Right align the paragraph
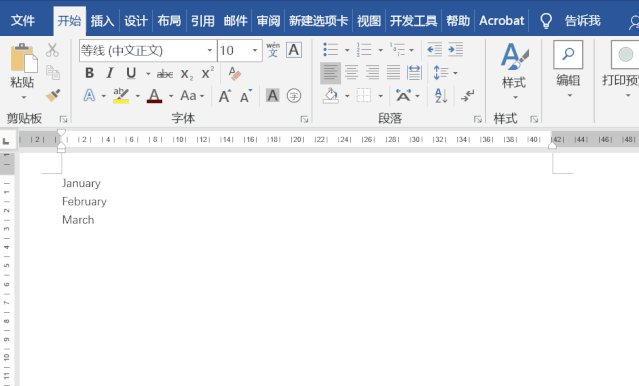 [372, 73]
